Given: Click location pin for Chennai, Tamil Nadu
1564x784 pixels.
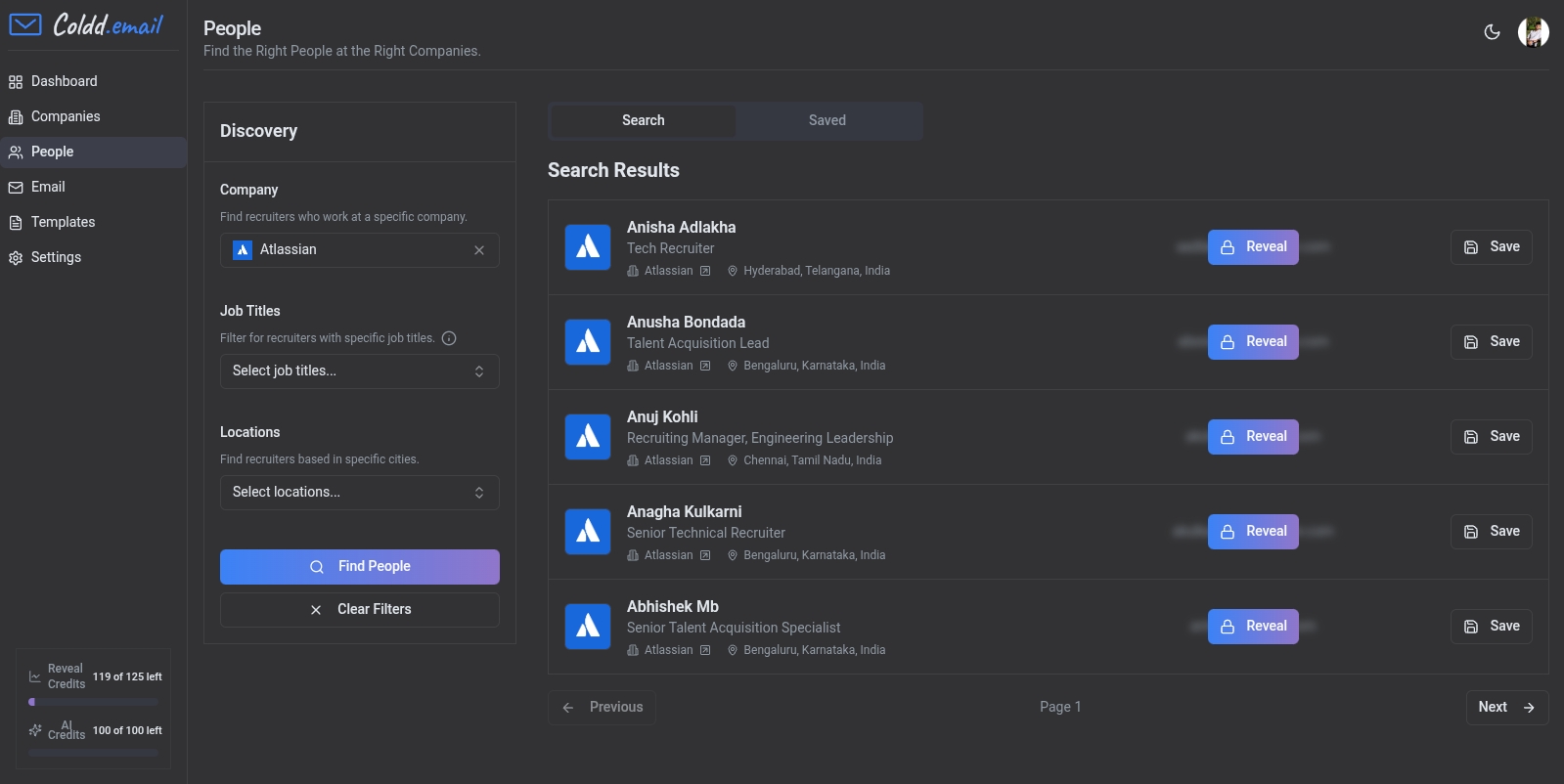Looking at the screenshot, I should [733, 460].
